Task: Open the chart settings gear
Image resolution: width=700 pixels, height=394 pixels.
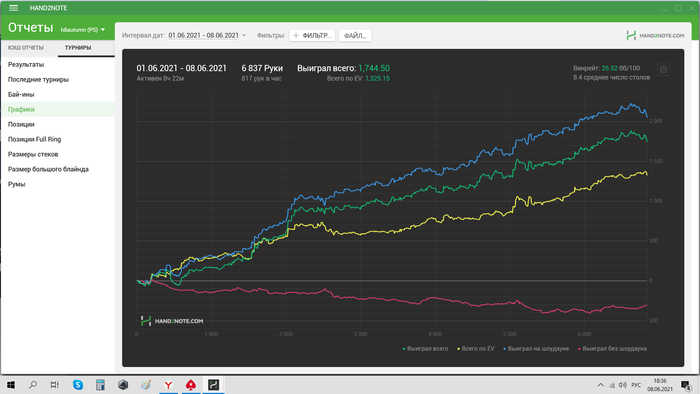Action: 663,70
